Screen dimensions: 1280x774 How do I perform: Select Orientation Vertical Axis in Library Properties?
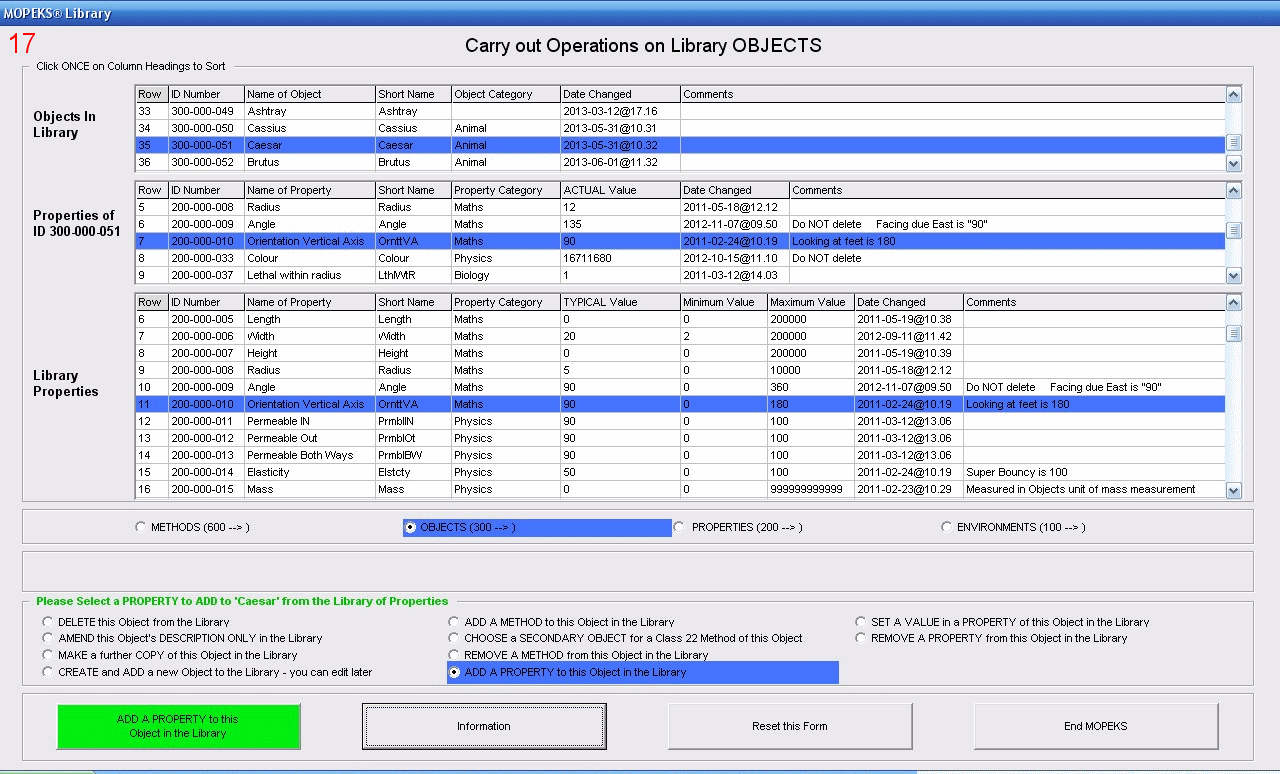click(680, 404)
